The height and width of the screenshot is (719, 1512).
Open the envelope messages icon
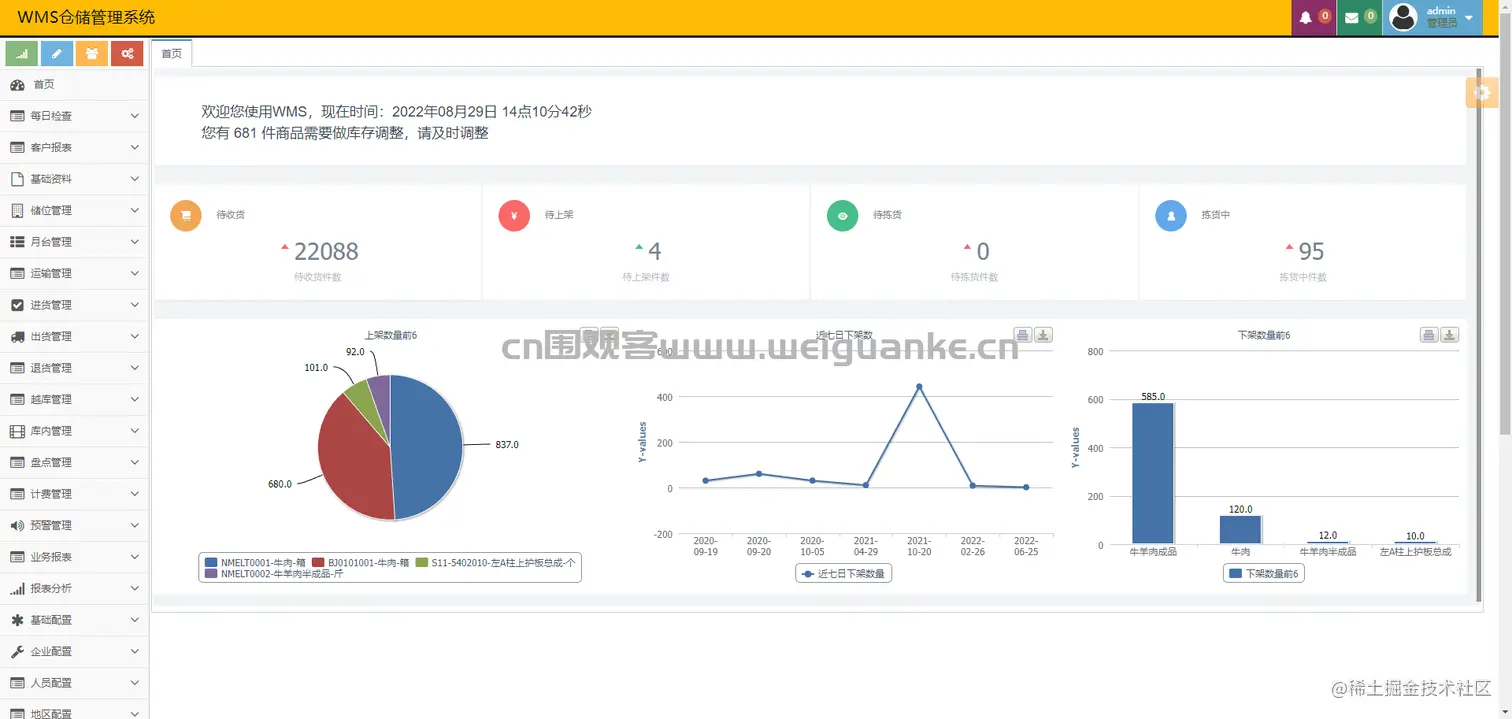pos(1360,18)
